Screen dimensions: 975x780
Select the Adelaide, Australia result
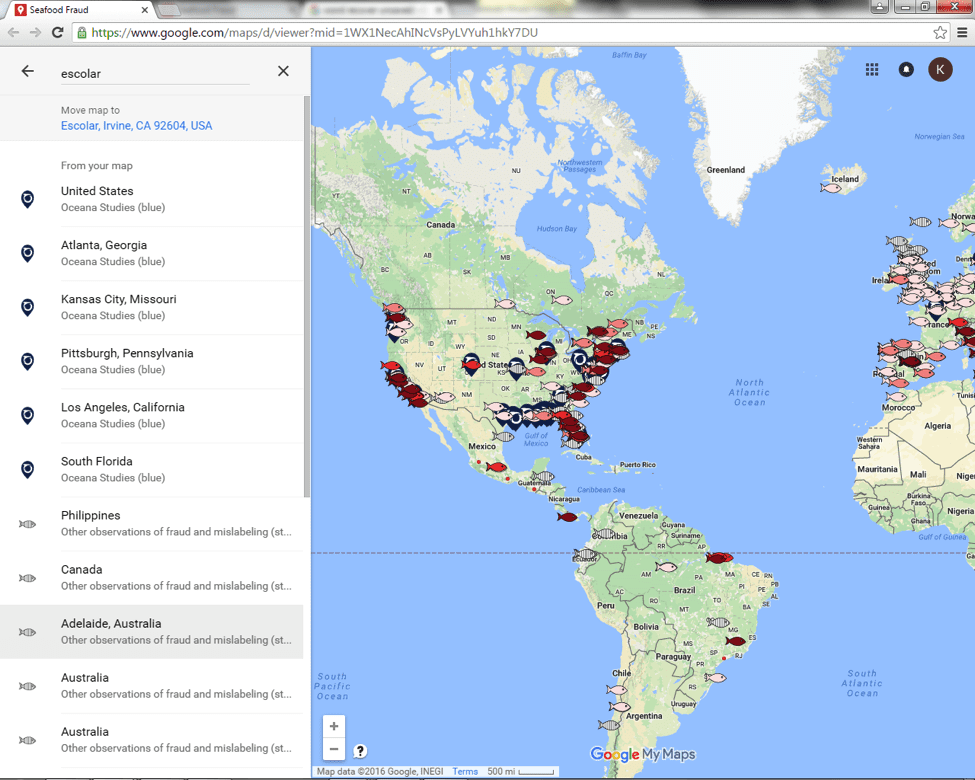point(152,632)
